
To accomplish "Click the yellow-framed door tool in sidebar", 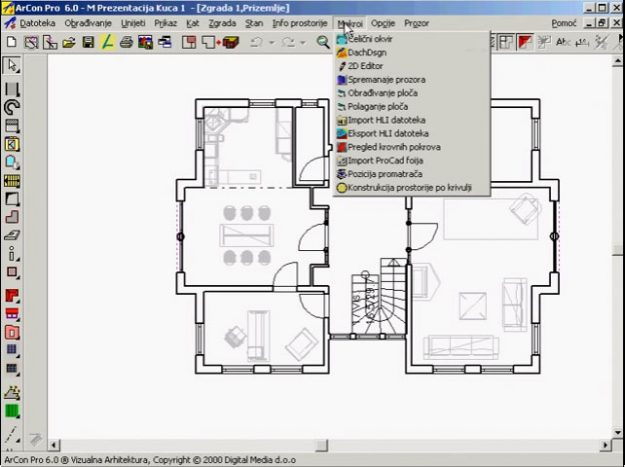I will [x=12, y=143].
